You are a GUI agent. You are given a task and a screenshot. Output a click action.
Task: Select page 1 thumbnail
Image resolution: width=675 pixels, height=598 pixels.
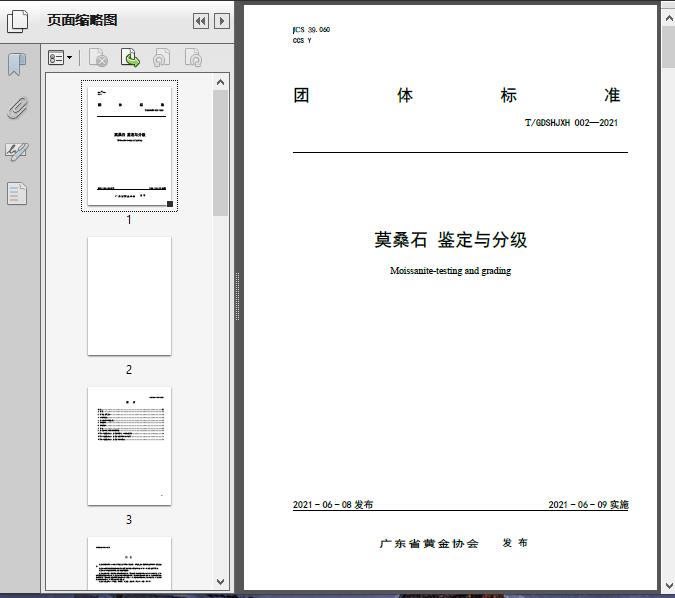[129, 146]
